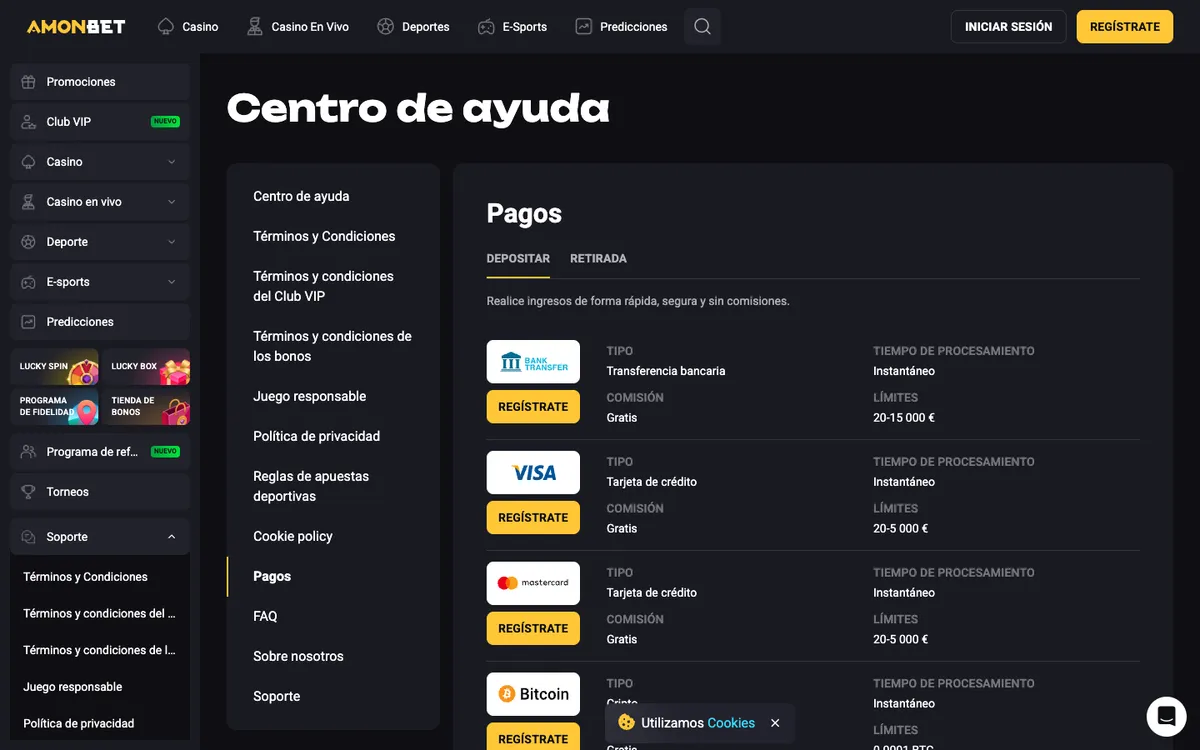Viewport: 1200px width, 750px height.
Task: Click the header REGÍSTRATE button
Action: pyautogui.click(x=1125, y=27)
